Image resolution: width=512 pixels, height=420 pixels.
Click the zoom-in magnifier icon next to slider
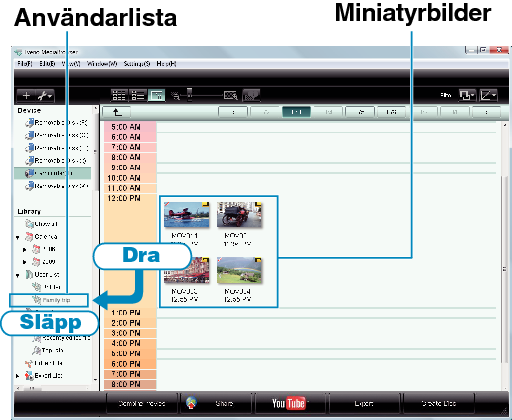(x=231, y=96)
